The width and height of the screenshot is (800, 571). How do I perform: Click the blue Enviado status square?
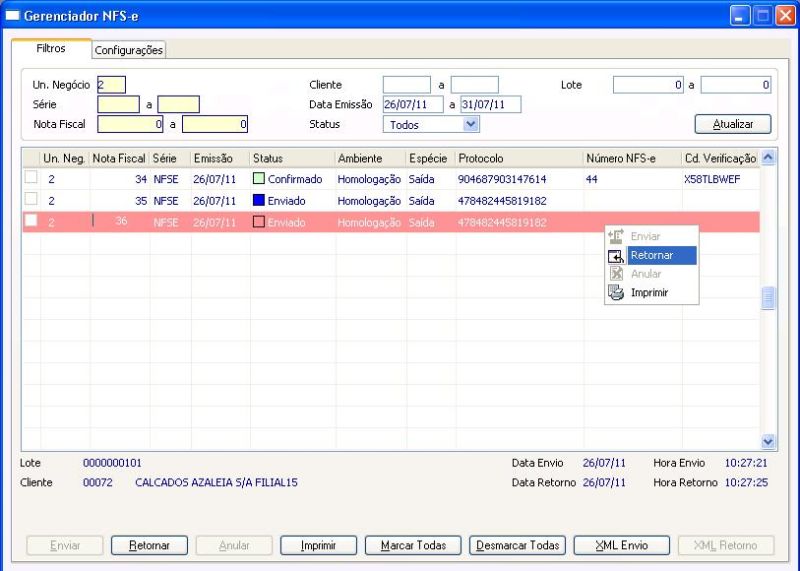click(x=259, y=201)
